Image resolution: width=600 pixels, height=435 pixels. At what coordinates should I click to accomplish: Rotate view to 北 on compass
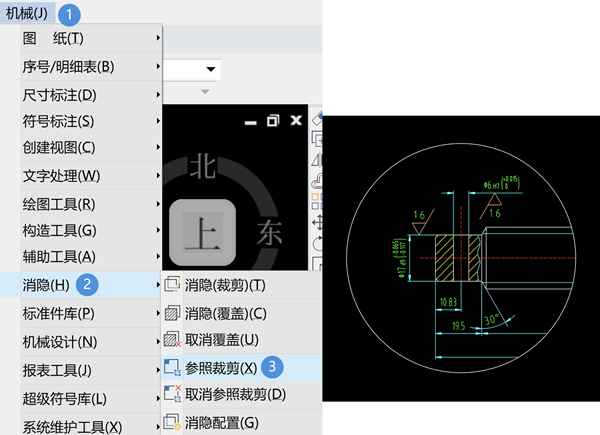[203, 167]
